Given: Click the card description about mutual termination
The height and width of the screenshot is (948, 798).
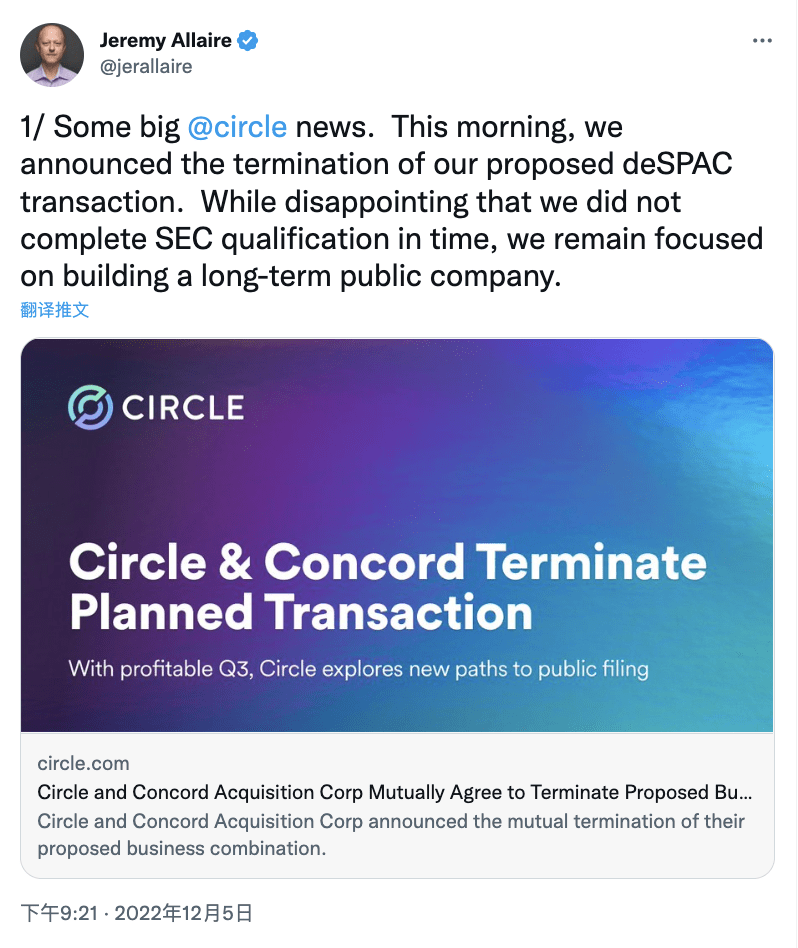Looking at the screenshot, I should pyautogui.click(x=391, y=835).
